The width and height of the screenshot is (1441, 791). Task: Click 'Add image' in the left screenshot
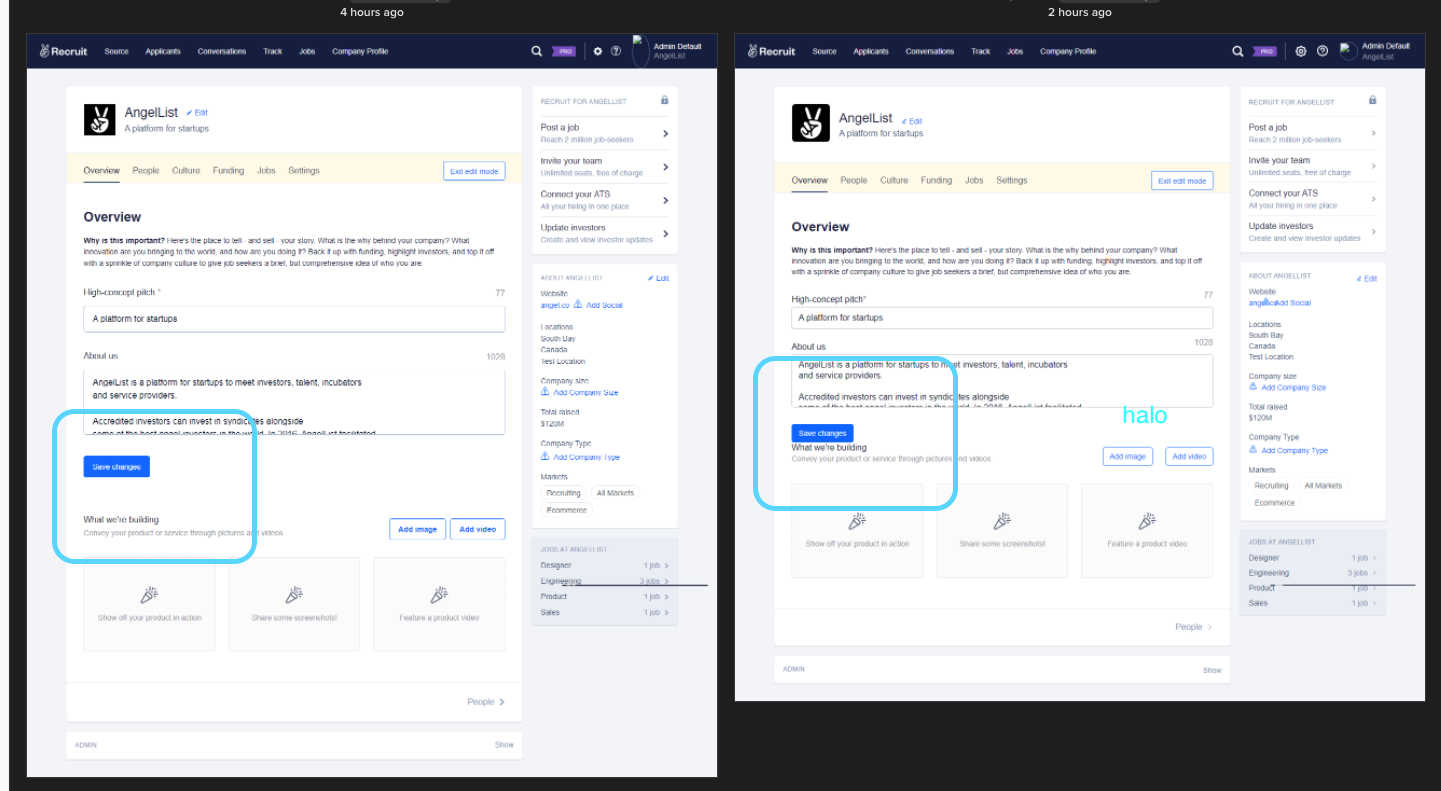[x=418, y=529]
